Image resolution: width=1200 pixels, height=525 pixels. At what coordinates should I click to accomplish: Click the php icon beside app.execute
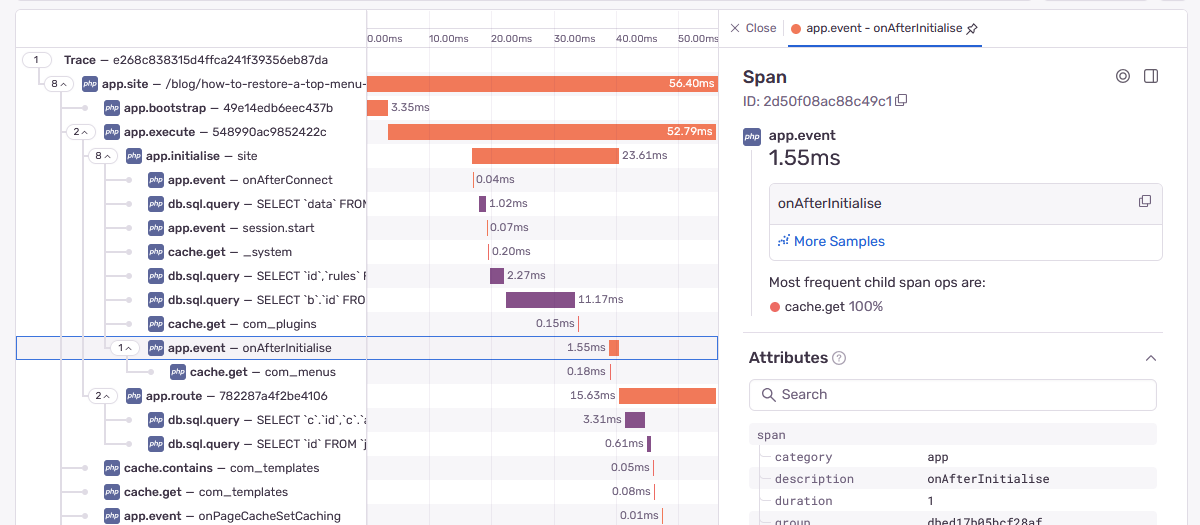[x=112, y=132]
